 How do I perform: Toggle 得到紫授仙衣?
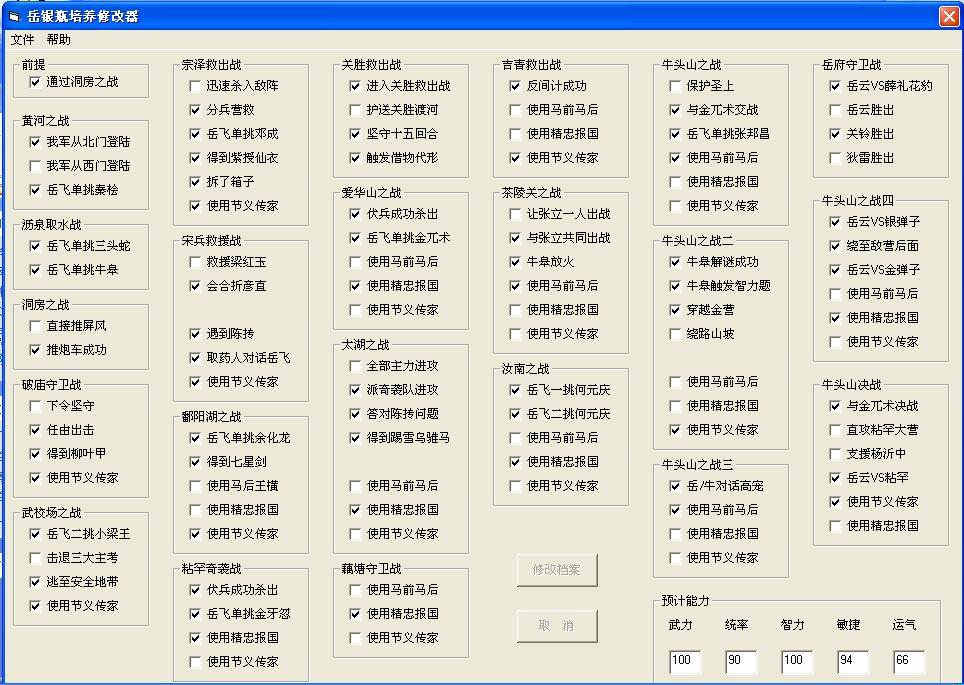tap(195, 158)
